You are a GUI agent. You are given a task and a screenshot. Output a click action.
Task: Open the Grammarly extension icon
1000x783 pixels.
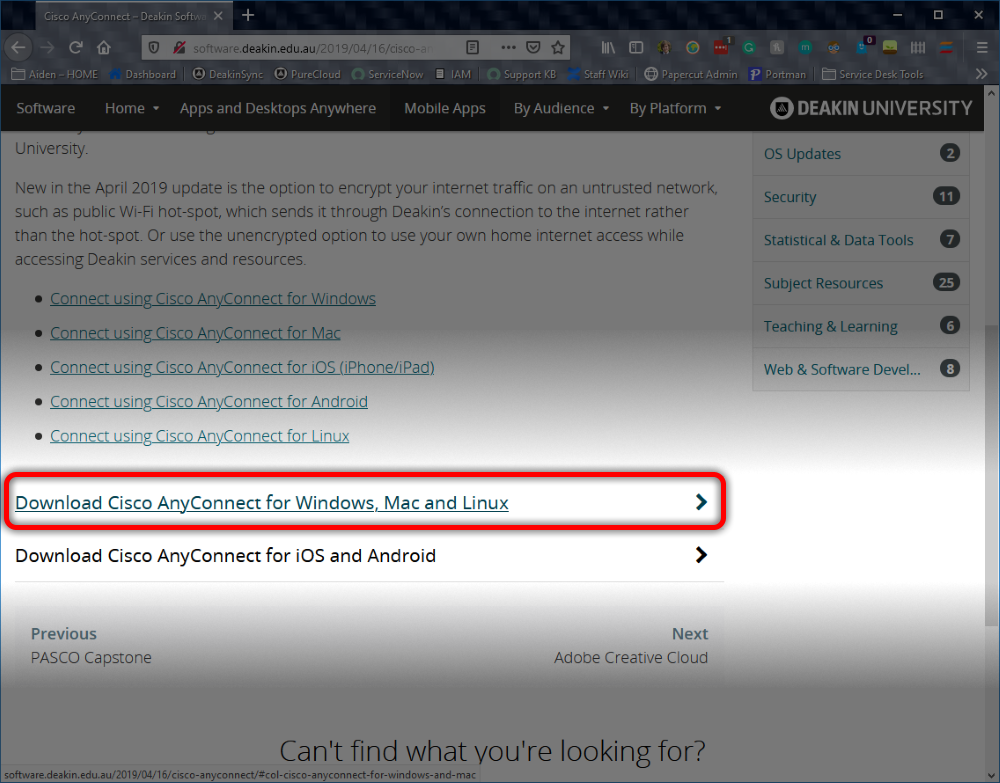click(x=749, y=47)
